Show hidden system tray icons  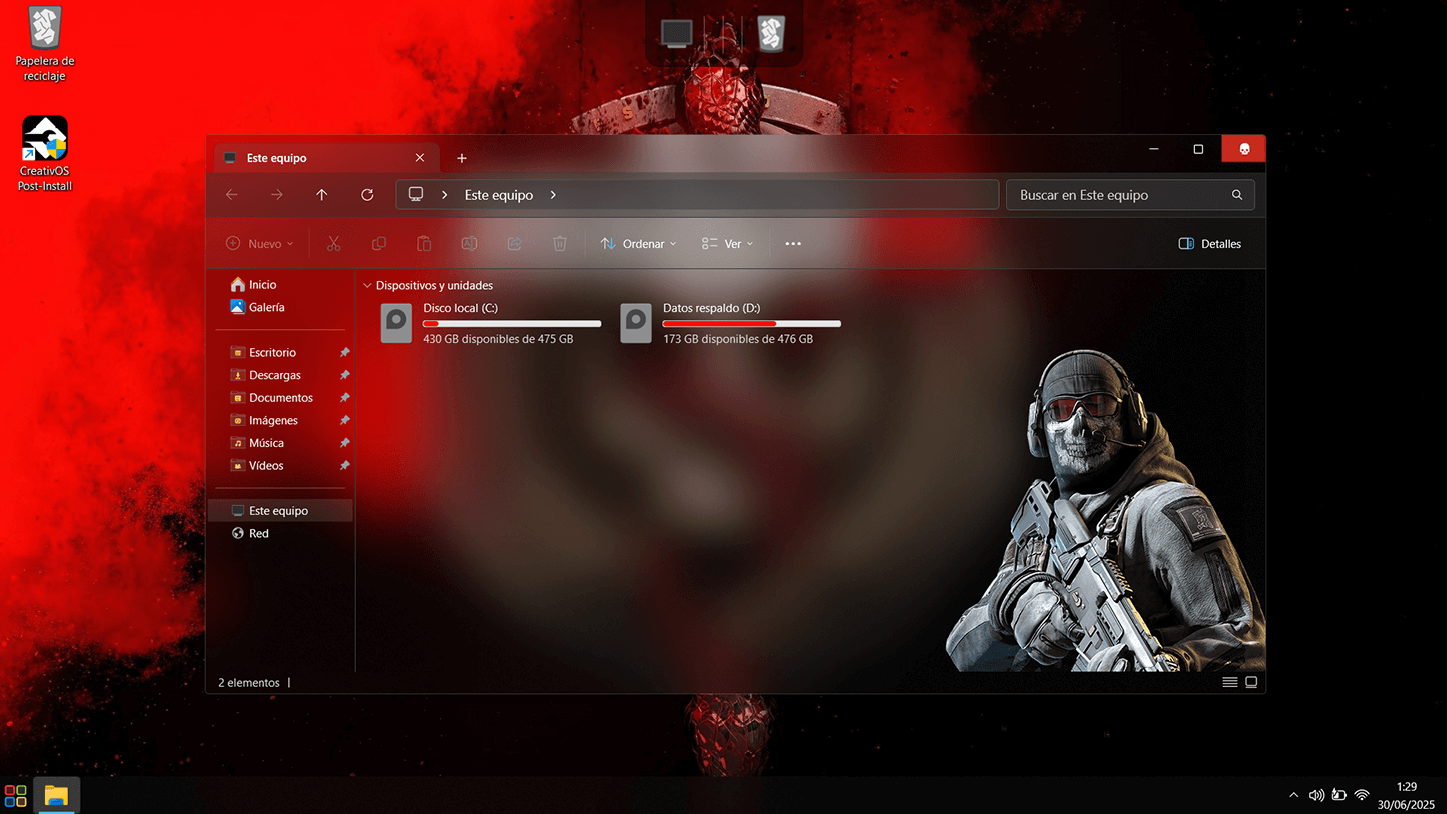(1293, 795)
